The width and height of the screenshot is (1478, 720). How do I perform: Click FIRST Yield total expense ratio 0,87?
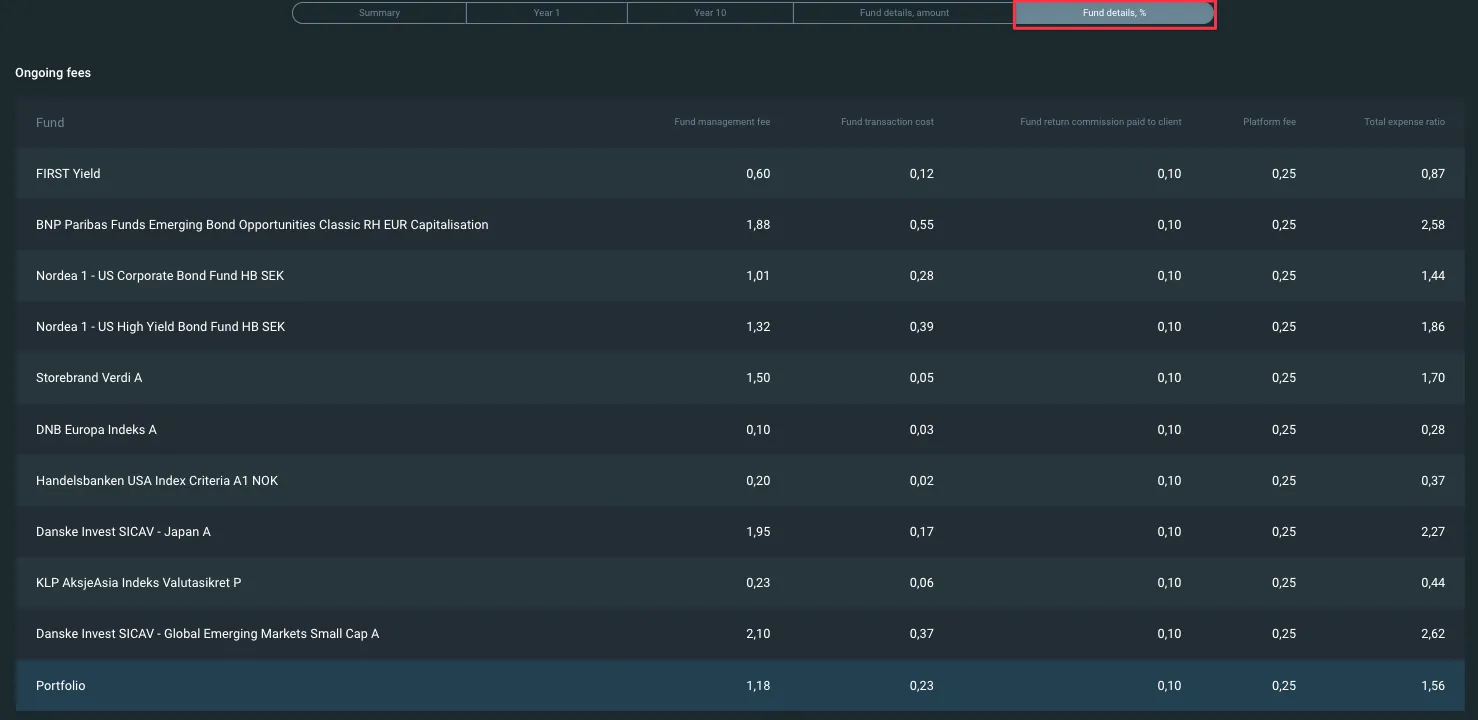1433,174
